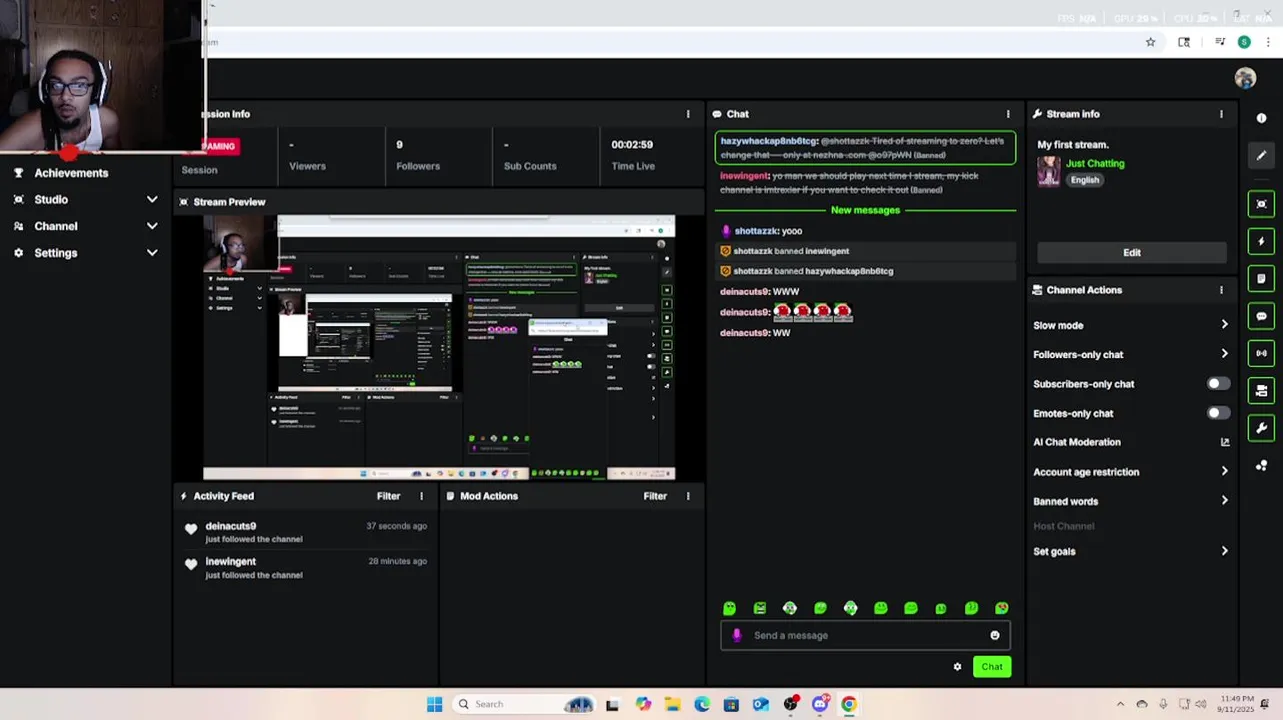Open the profile avatar at top right
1283x720 pixels.
[1245, 78]
